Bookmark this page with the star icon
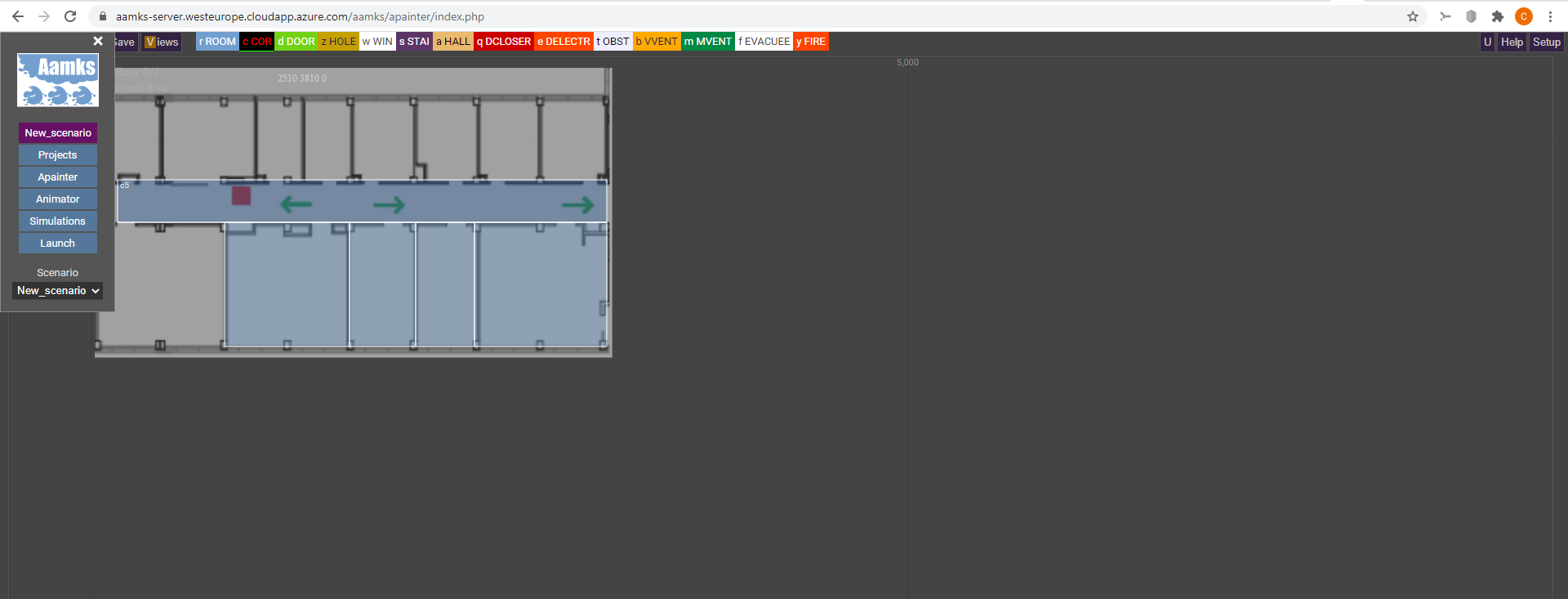 click(x=1413, y=16)
